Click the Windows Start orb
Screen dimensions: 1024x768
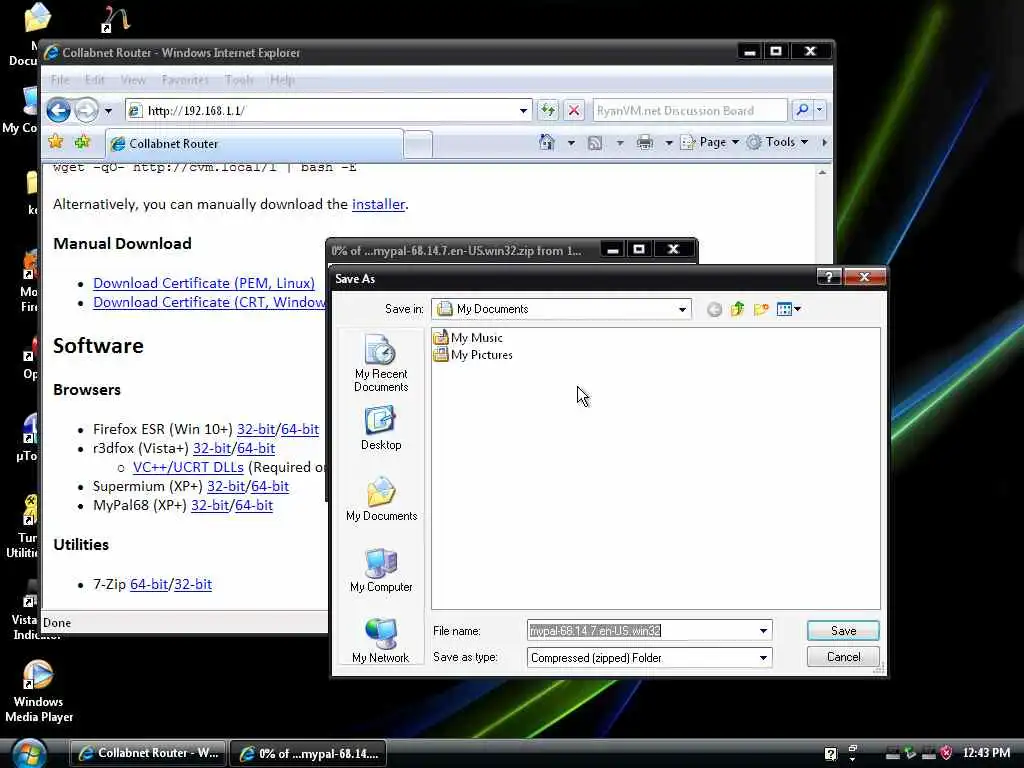coord(29,754)
